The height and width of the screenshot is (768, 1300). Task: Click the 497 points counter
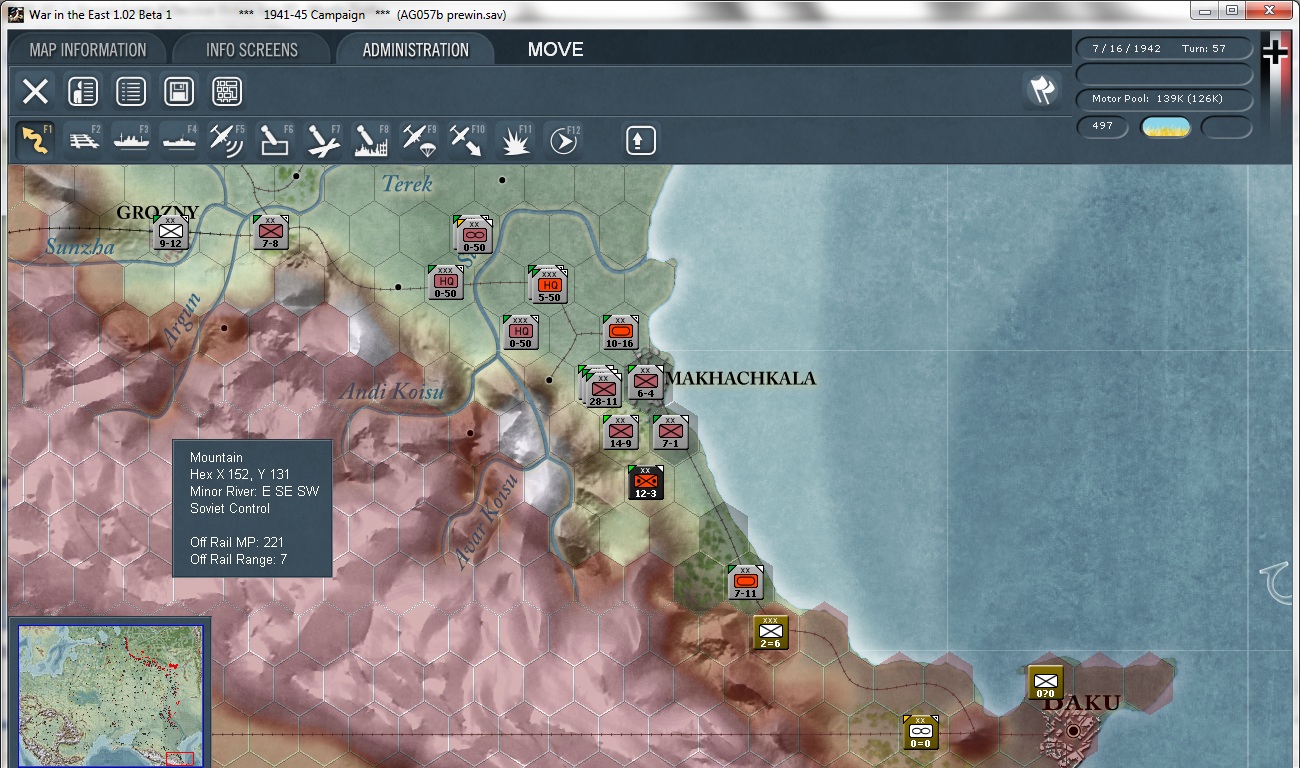click(1102, 127)
